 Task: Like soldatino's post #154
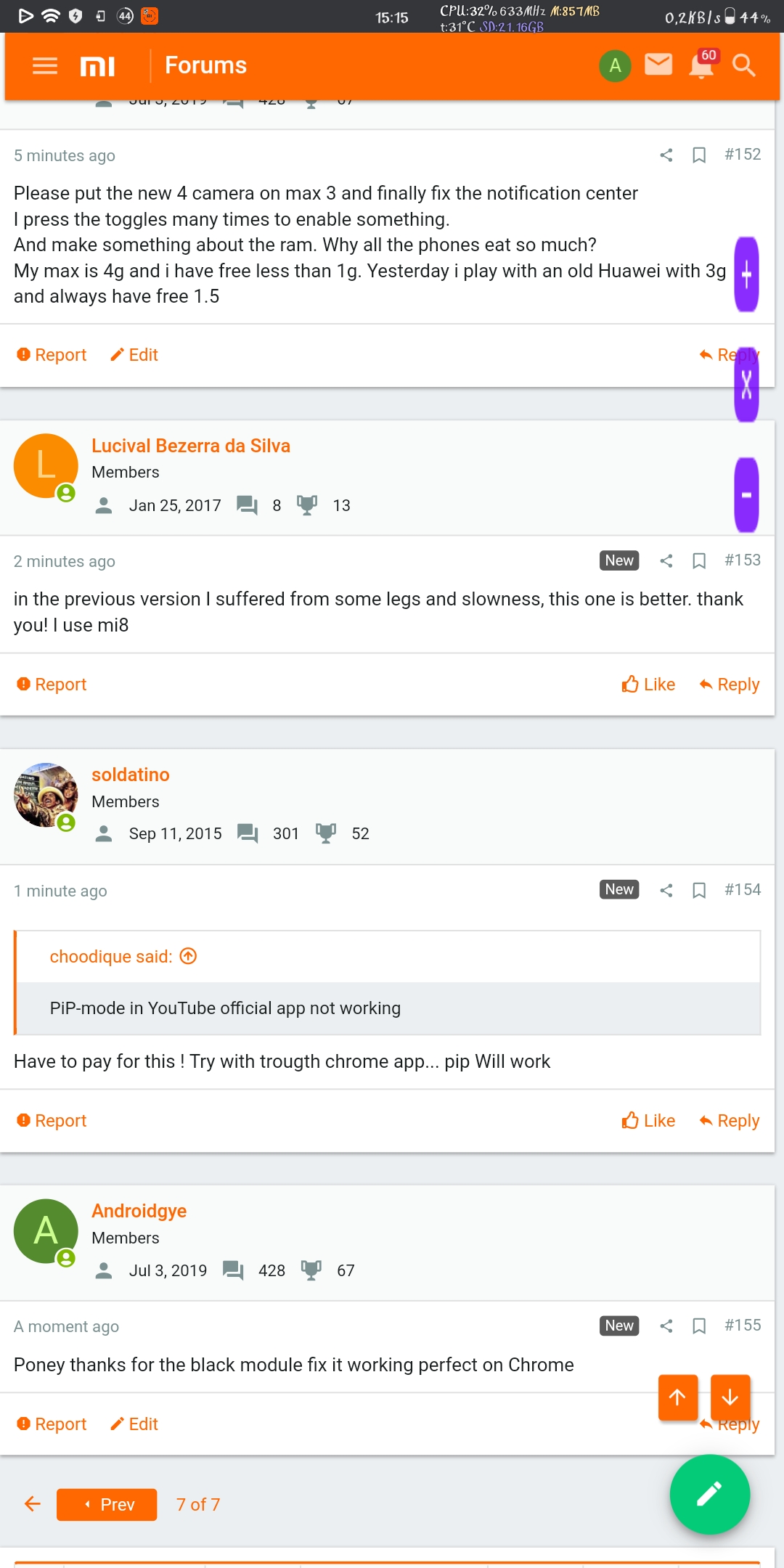648,1121
